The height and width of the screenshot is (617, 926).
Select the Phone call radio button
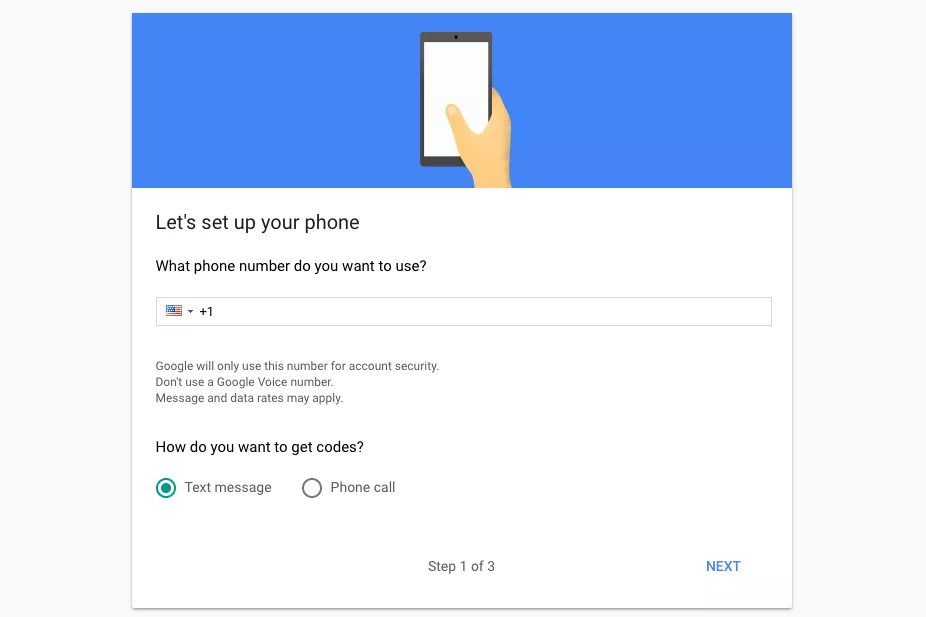(312, 488)
